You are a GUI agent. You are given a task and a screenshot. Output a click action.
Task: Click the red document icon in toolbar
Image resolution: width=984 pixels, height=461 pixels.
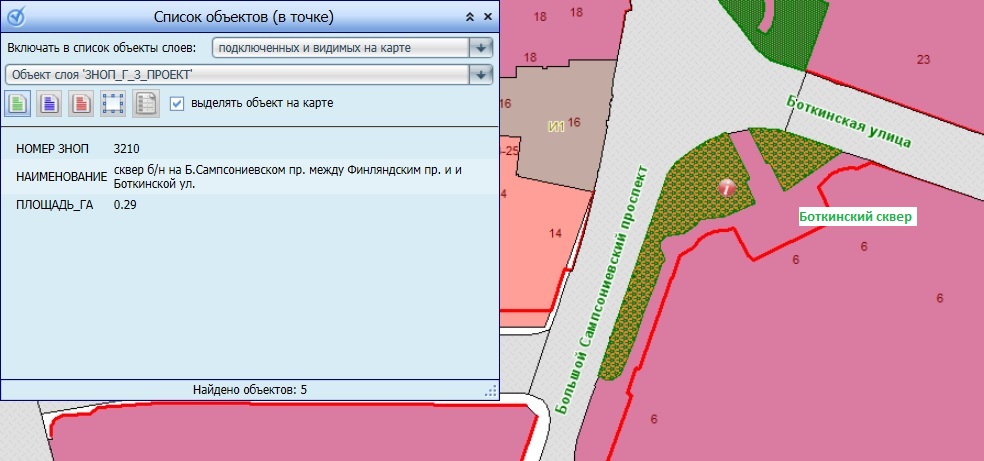point(82,103)
